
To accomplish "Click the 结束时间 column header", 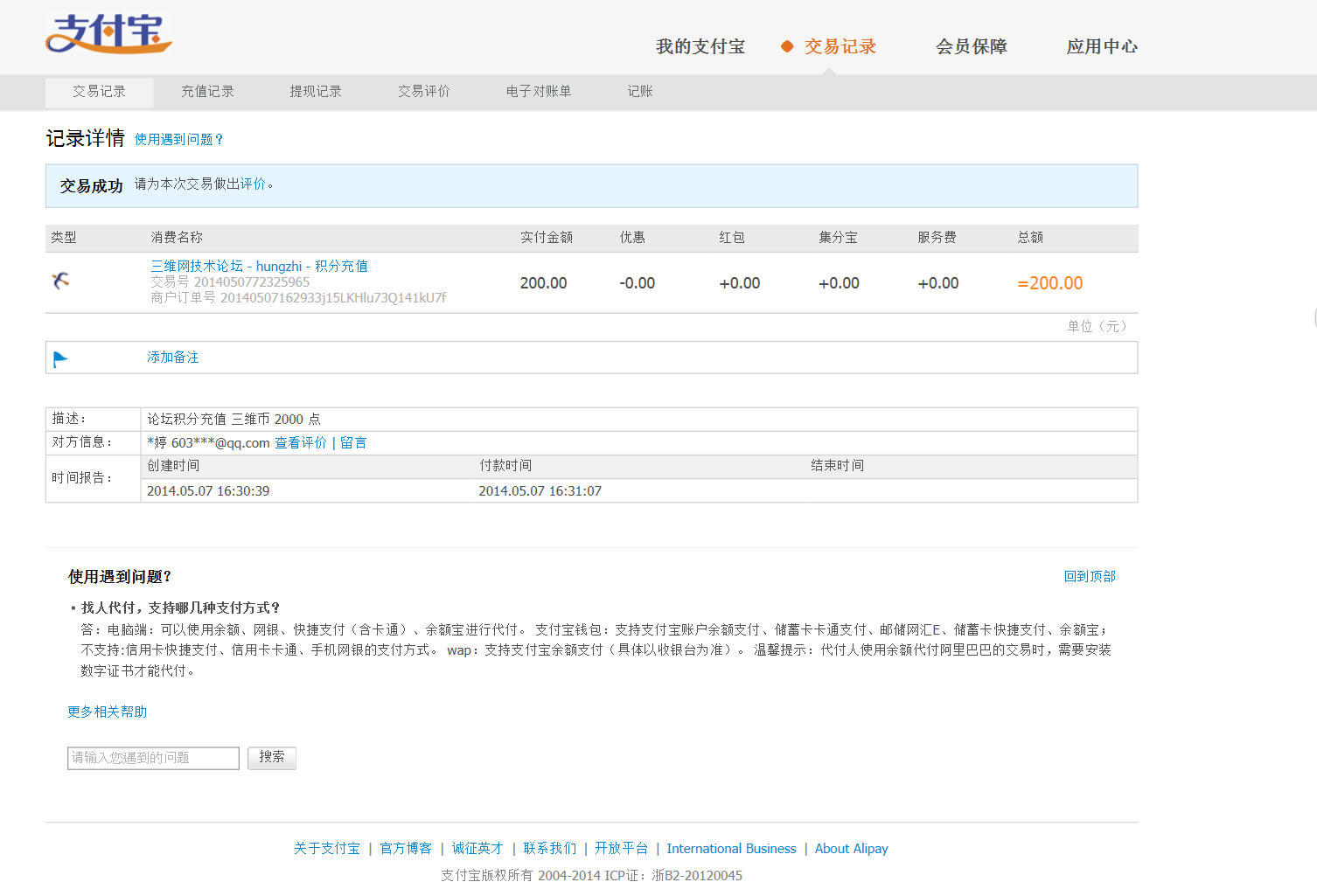I will (838, 466).
